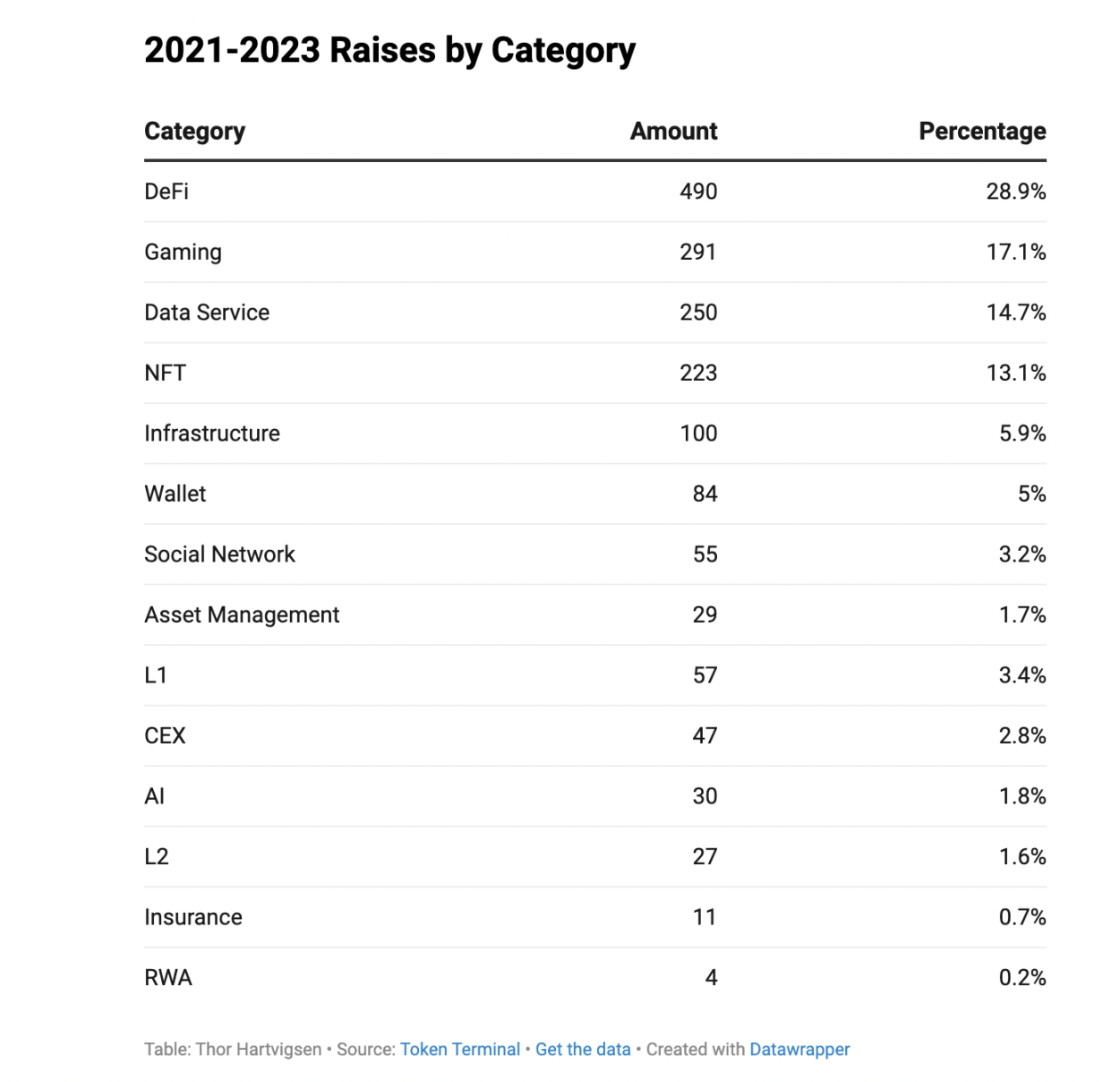Select the Wallet category cell
The width and height of the screenshot is (1120, 1082).
click(x=175, y=494)
